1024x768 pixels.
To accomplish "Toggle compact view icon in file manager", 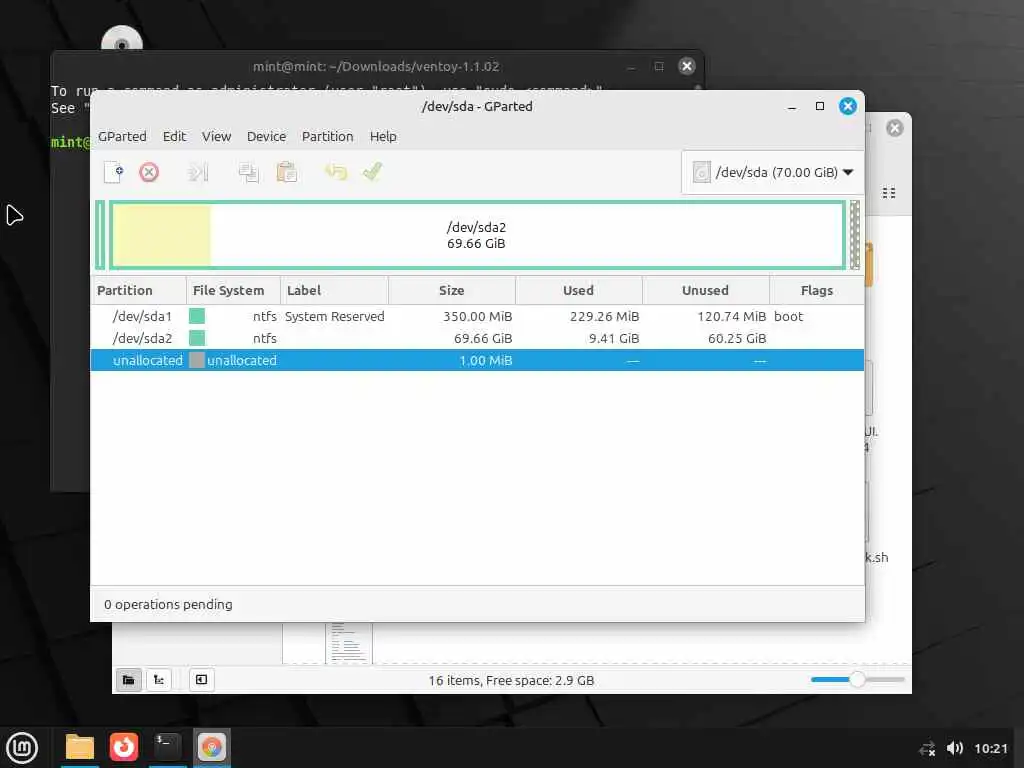I will (889, 193).
